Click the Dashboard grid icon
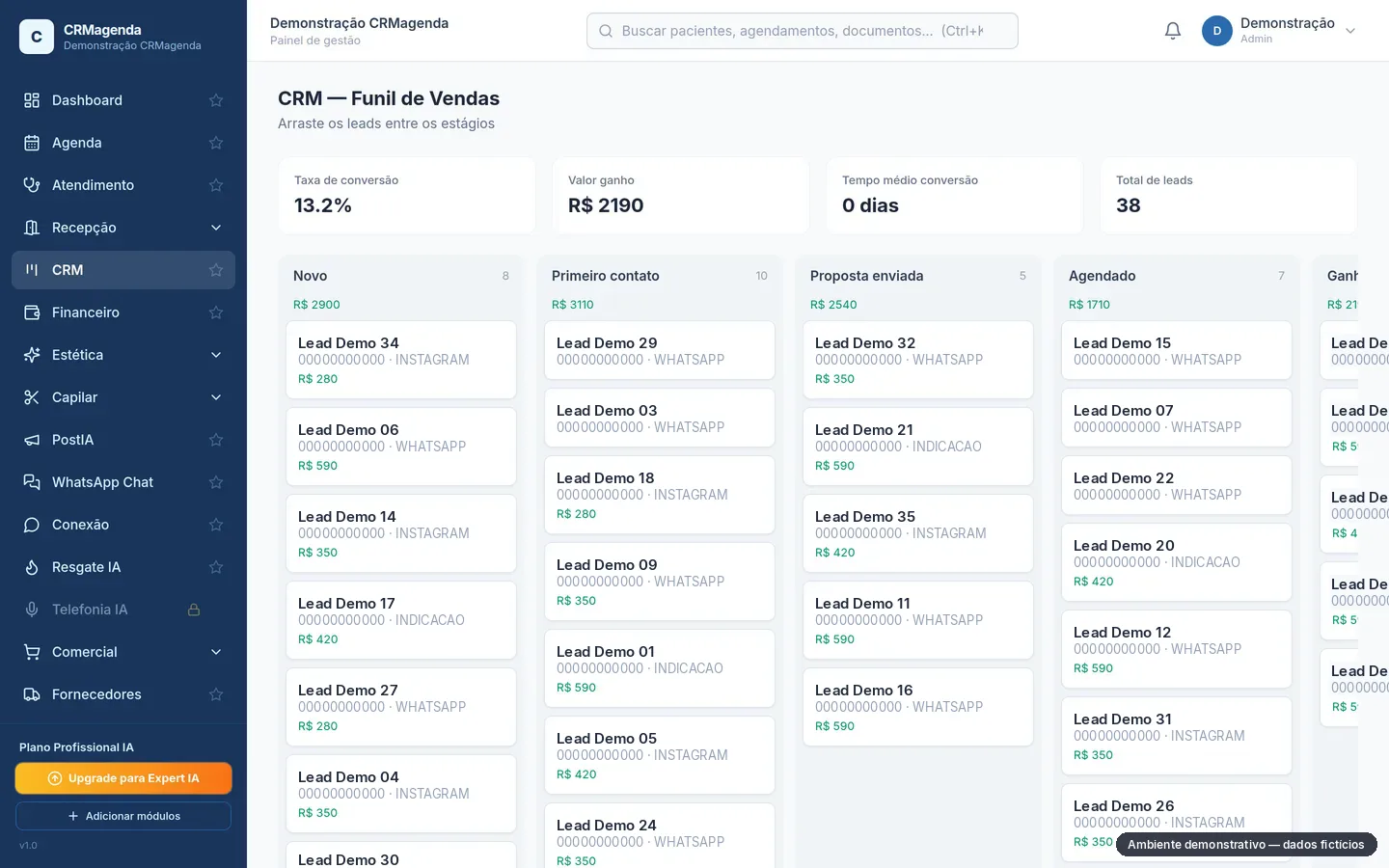The image size is (1389, 868). [x=32, y=100]
